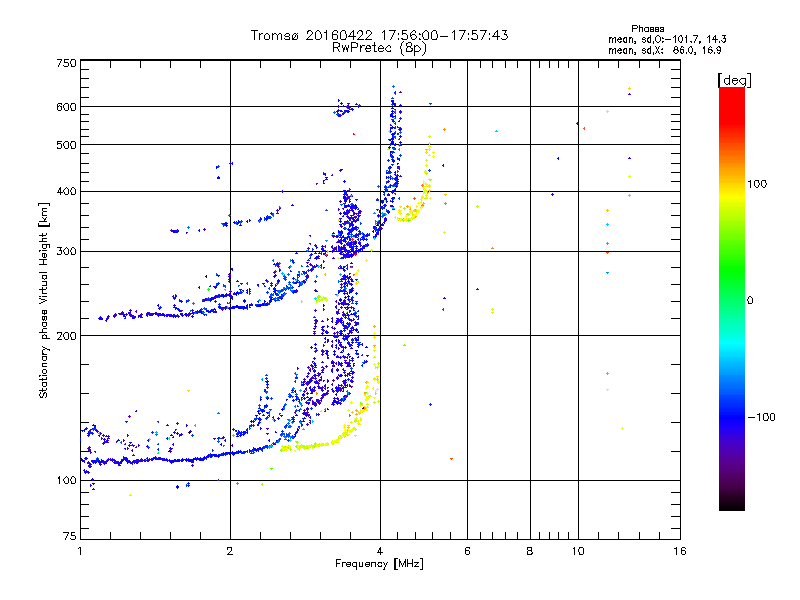Click the 'mean, sd,O:-101.7, 14.3' line
The image size is (800, 600).
(667, 39)
